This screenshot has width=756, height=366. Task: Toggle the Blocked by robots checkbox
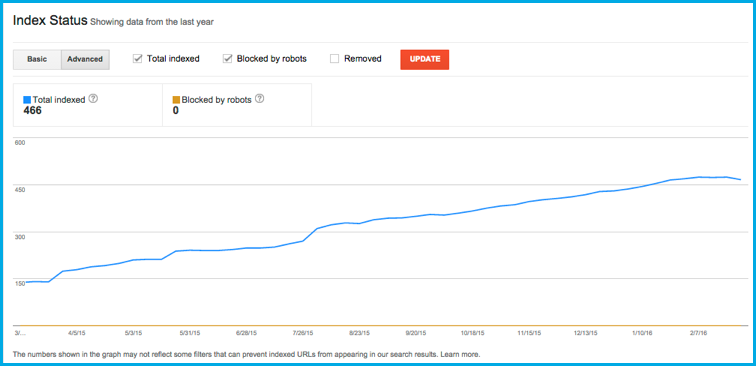click(228, 59)
